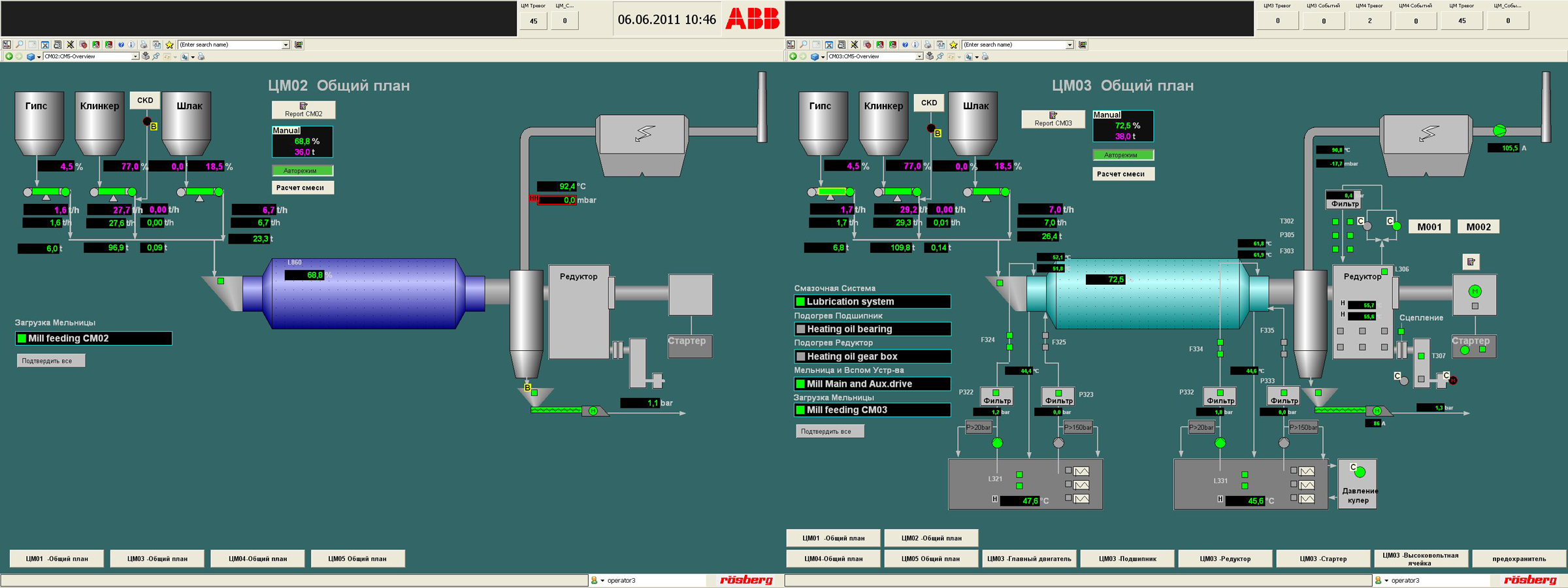Viewport: 1568px width, 588px height.
Task: Click the magnifier search icon in left toolbar
Action: pos(20,44)
